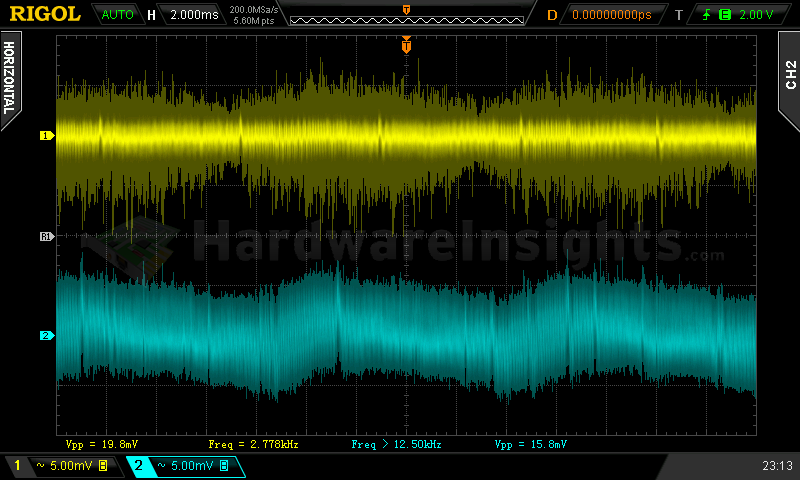
Task: Click the cyan channel 2 ground marker
Action: pyautogui.click(x=45, y=336)
